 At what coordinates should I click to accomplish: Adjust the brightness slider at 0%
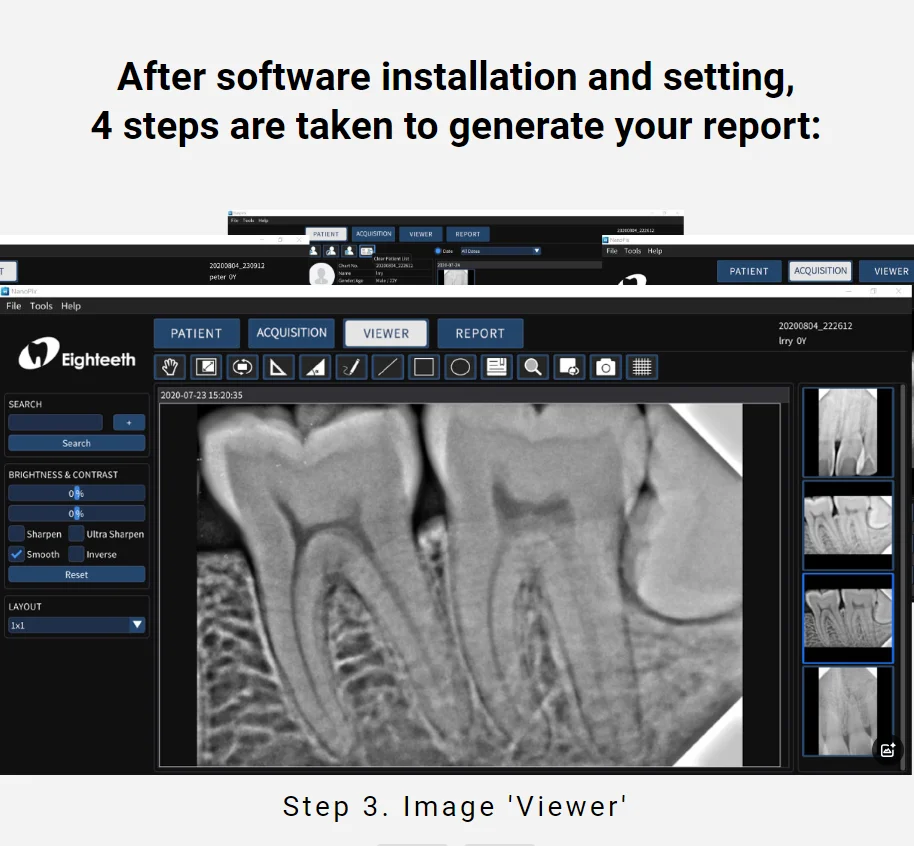(76, 493)
